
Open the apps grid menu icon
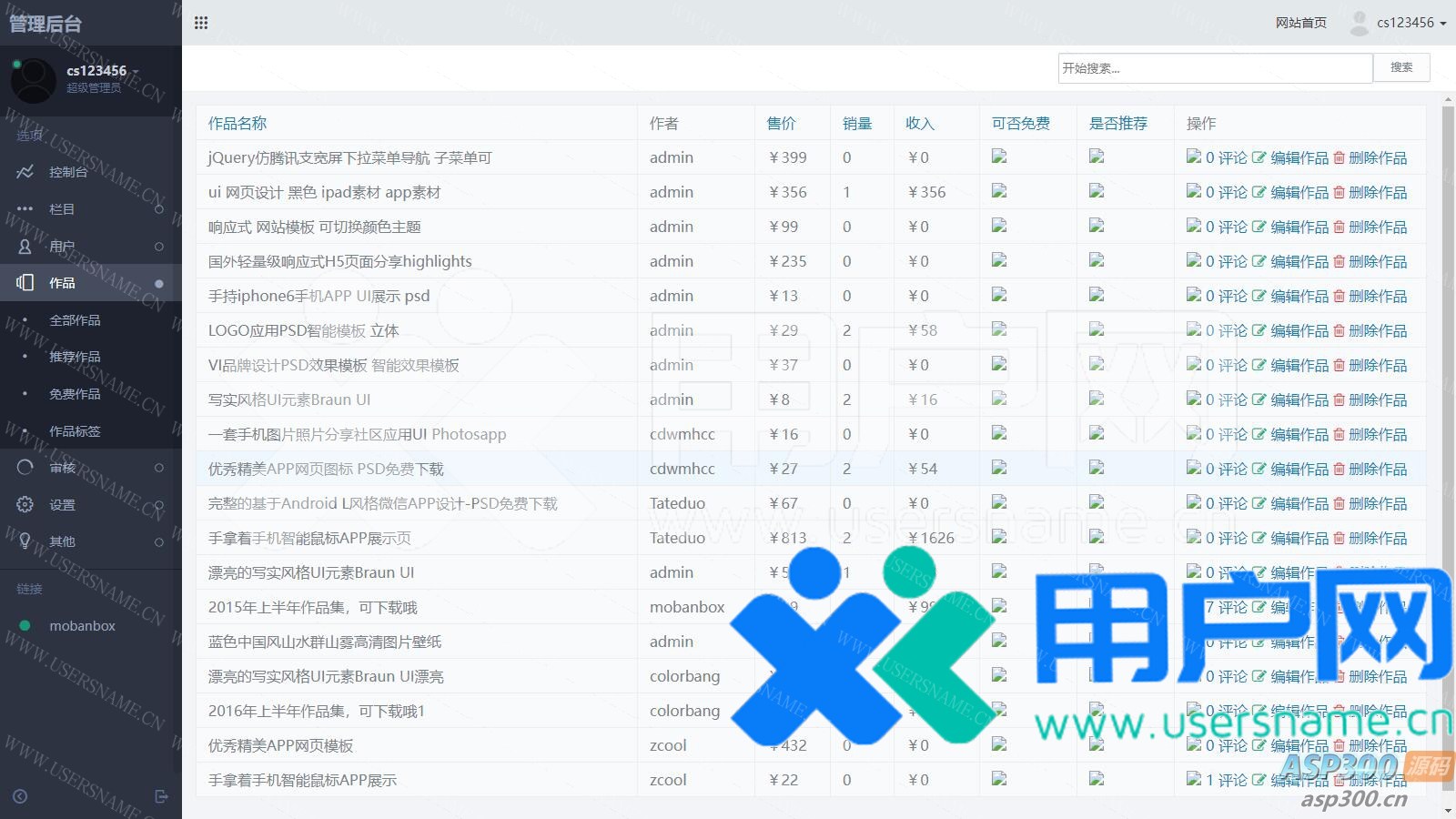(201, 23)
